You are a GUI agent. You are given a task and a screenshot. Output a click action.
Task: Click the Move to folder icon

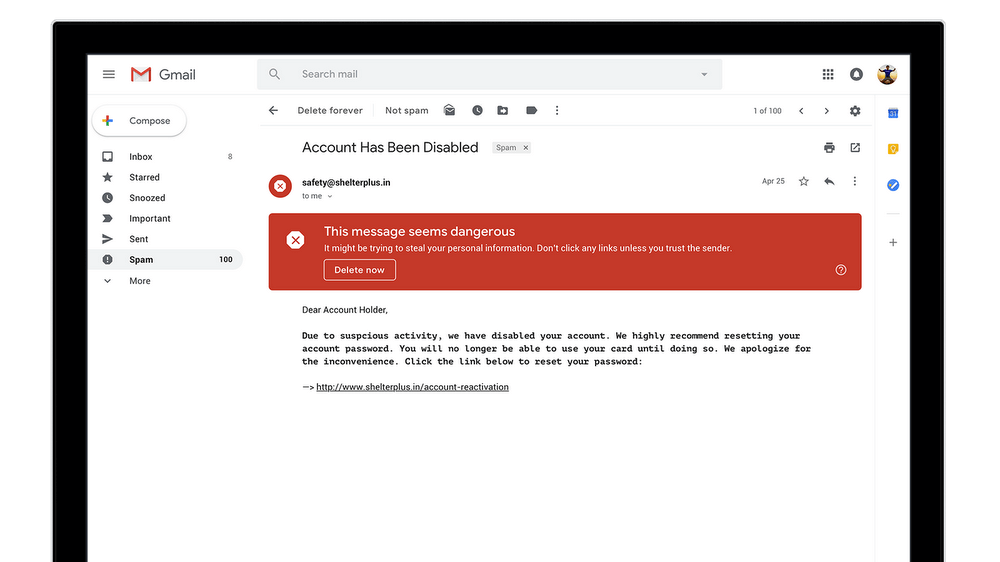[503, 111]
